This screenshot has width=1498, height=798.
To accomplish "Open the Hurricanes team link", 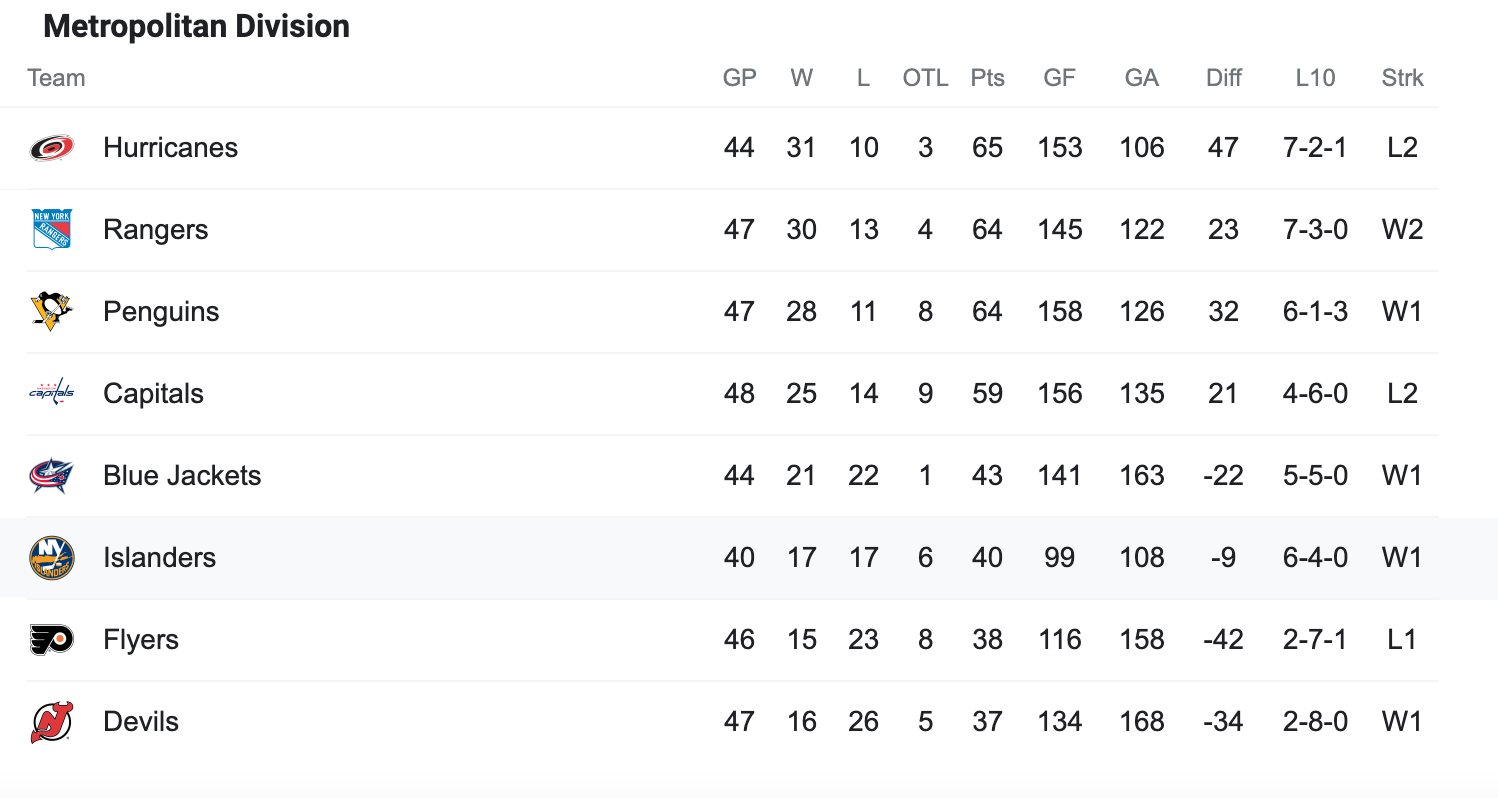I will [x=170, y=148].
